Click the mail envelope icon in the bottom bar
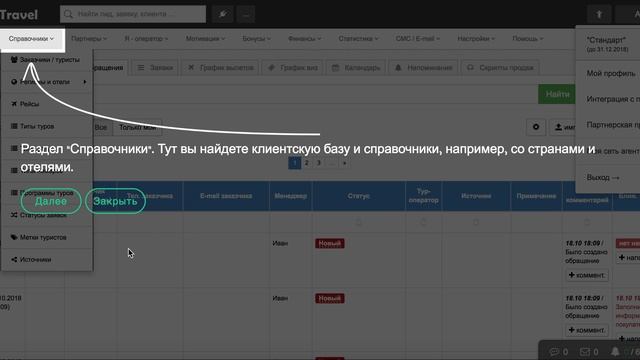This screenshot has height=360, width=640. pos(585,351)
